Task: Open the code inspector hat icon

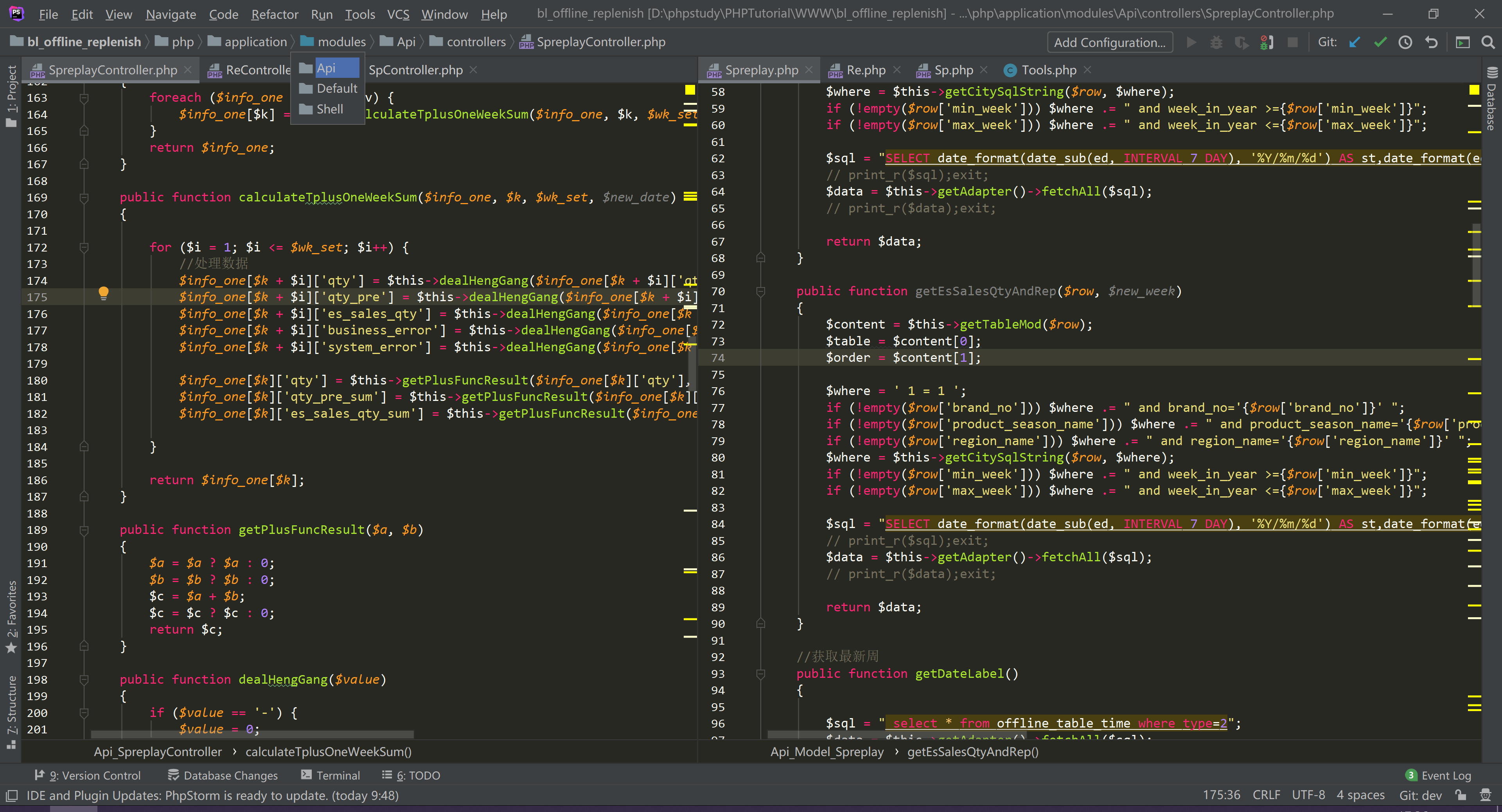Action: pos(1486,795)
